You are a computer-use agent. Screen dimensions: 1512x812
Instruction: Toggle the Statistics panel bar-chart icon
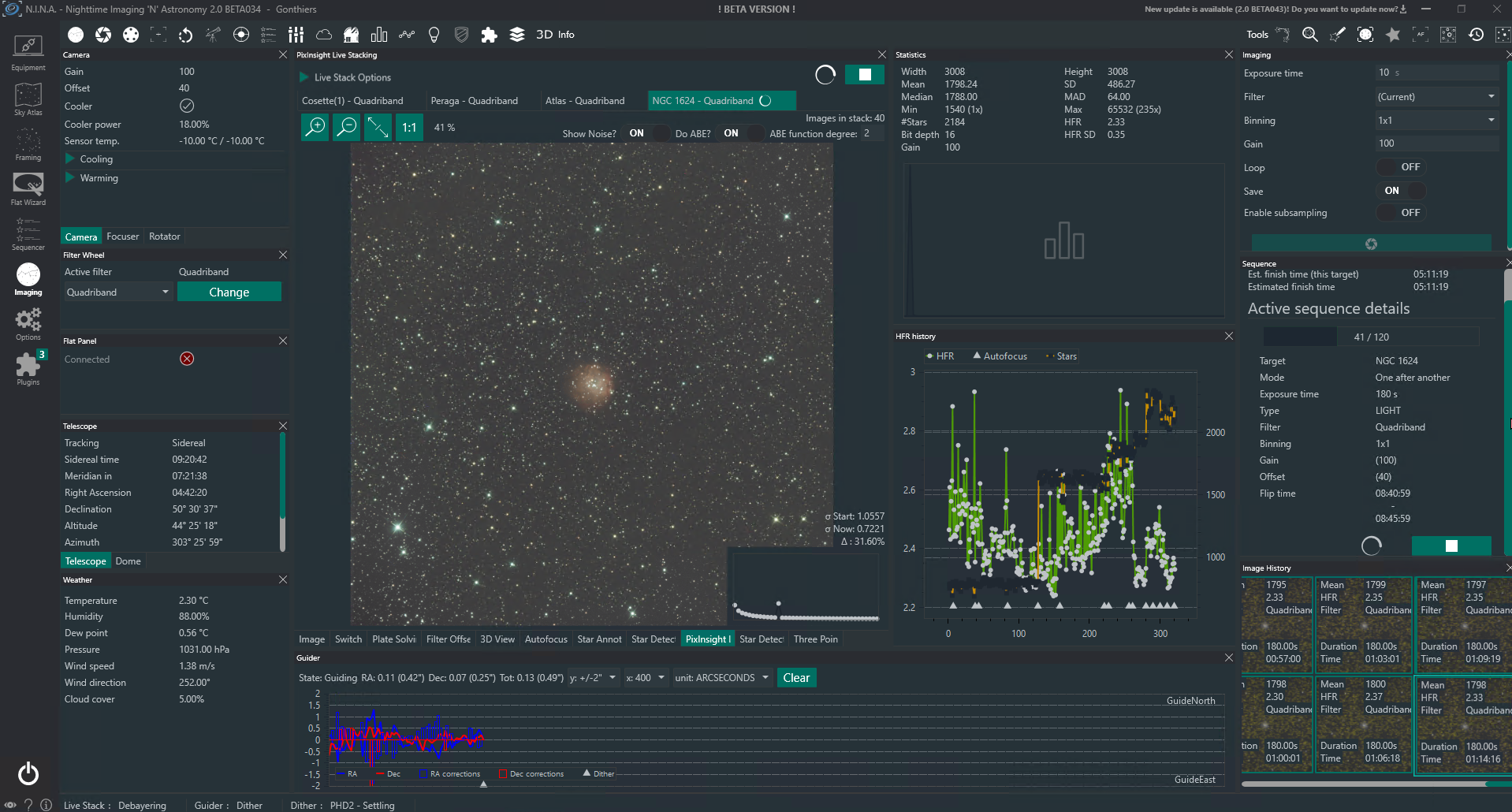[x=379, y=35]
